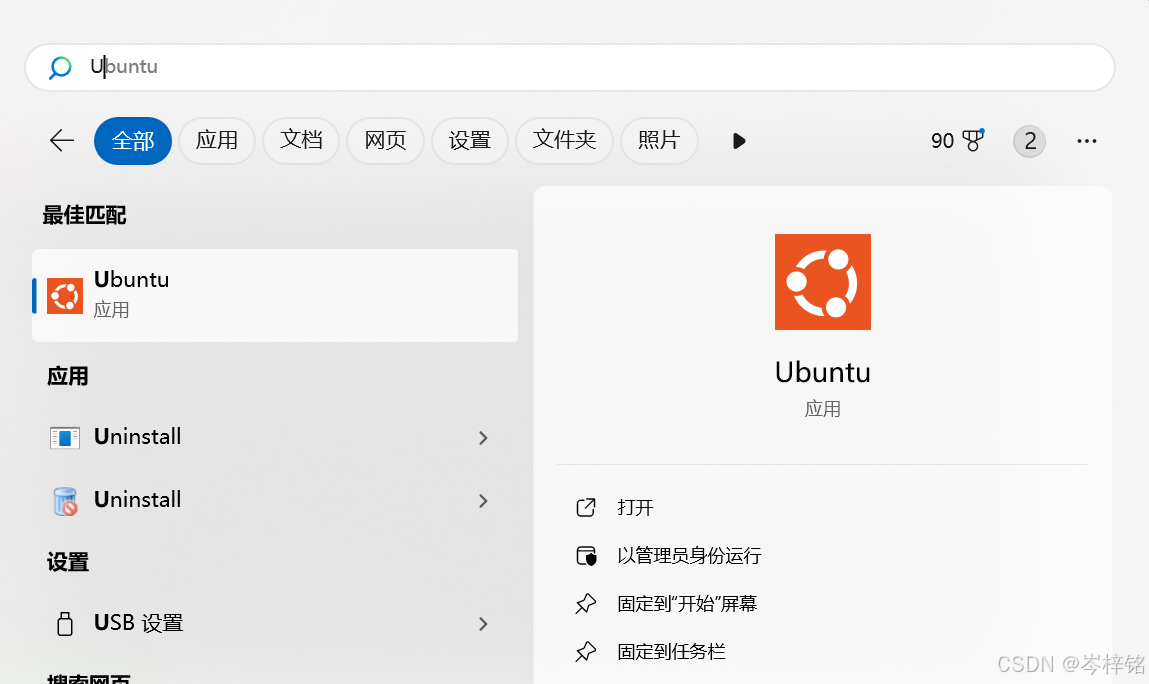Expand USB 设置 result chevron
Image resolution: width=1149 pixels, height=684 pixels.
(483, 624)
